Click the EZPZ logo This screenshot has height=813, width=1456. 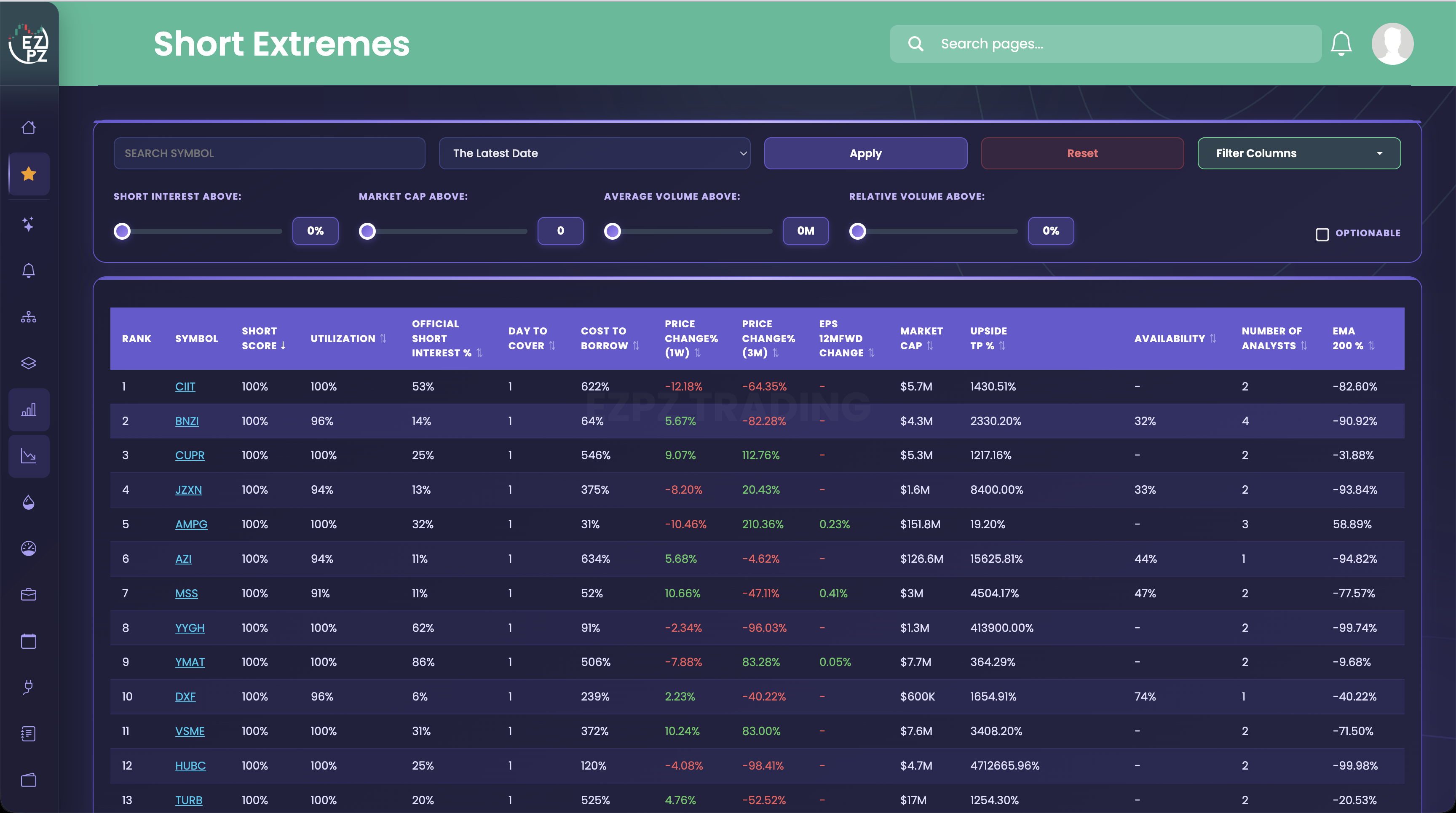pyautogui.click(x=29, y=43)
